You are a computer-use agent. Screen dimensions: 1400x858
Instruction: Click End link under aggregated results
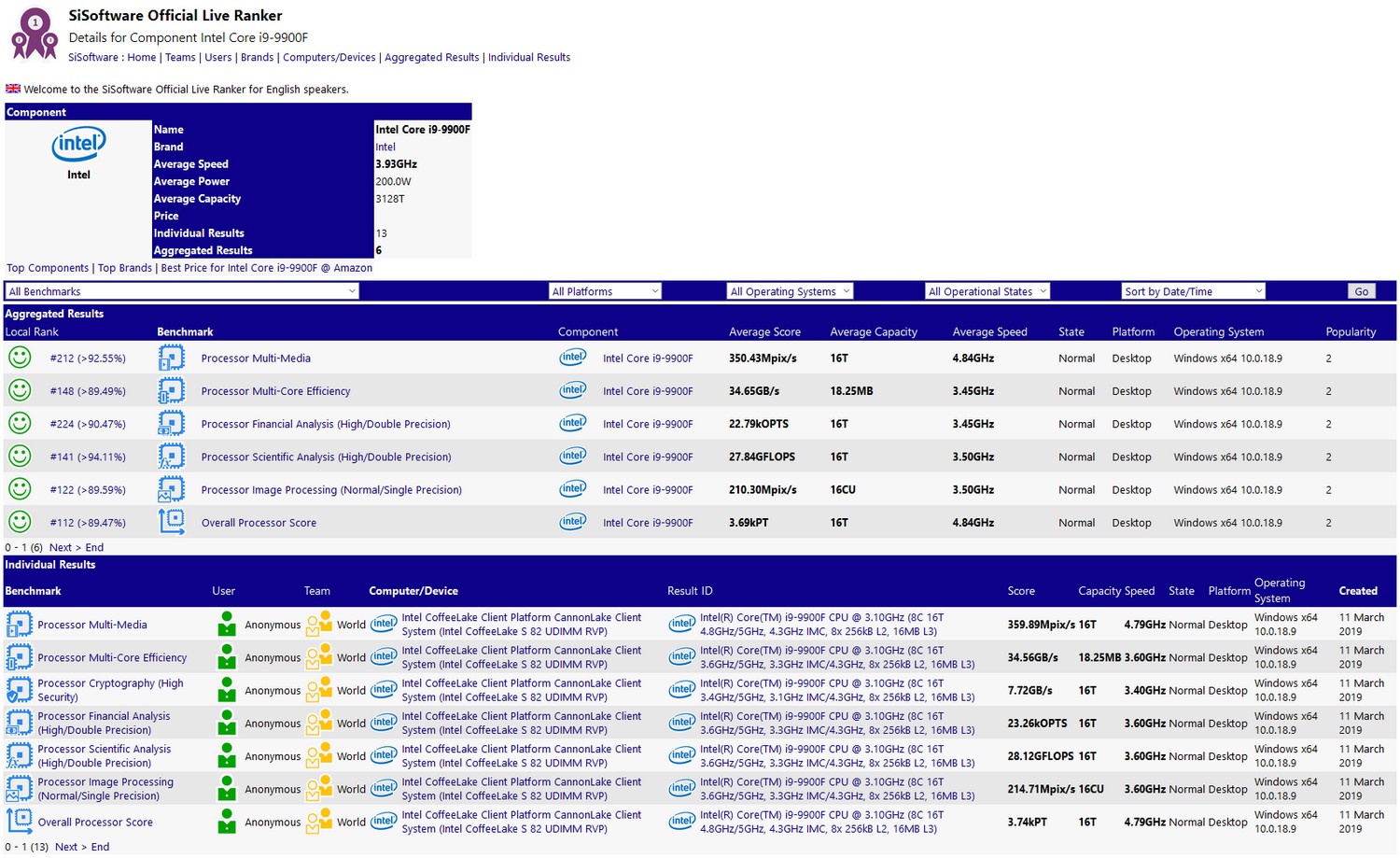[x=94, y=548]
